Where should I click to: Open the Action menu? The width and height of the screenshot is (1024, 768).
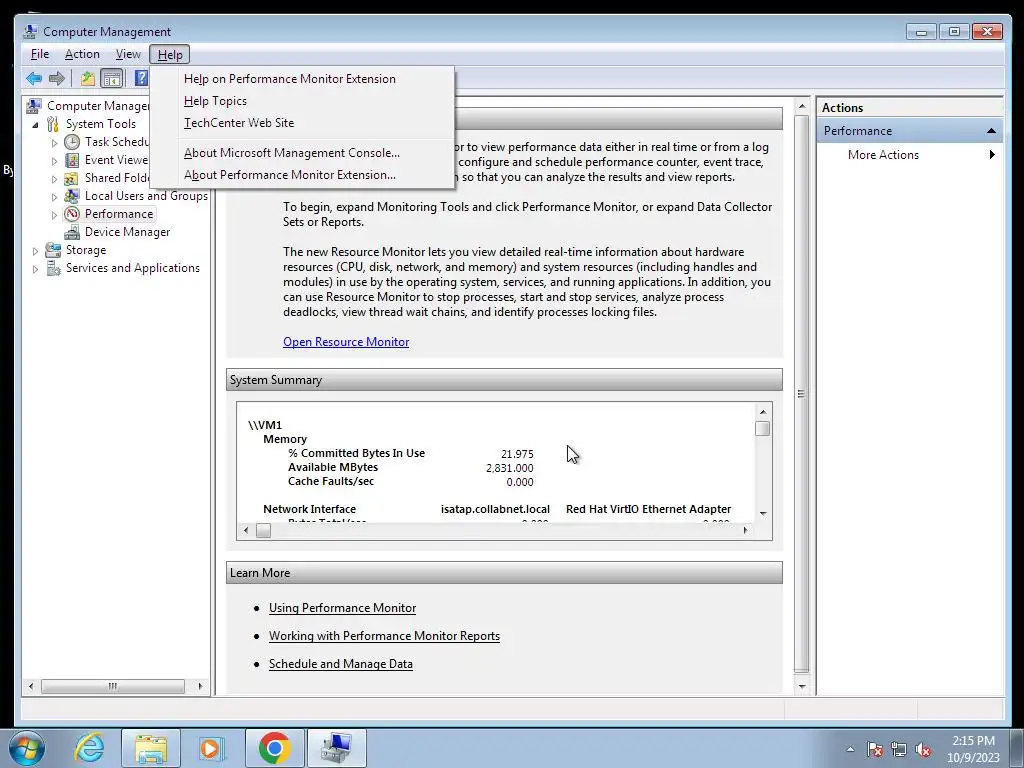pyautogui.click(x=82, y=54)
